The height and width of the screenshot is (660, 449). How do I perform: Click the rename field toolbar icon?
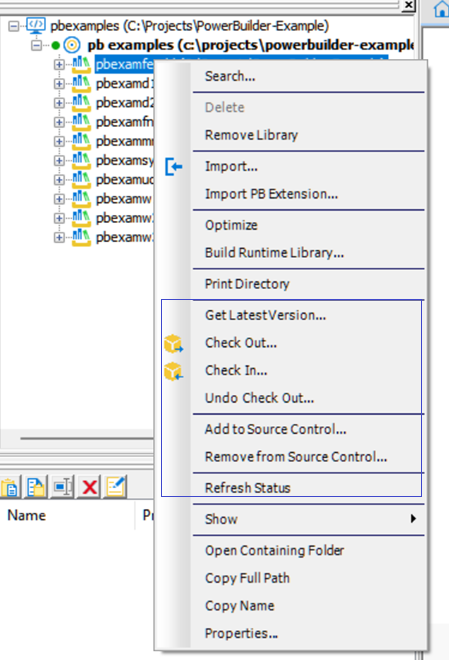coord(63,487)
